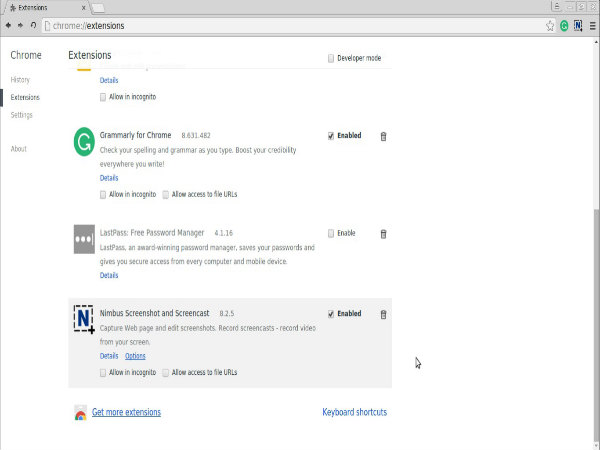Viewport: 600px width, 450px height.
Task: Bookmark this page with the star icon
Action: pyautogui.click(x=550, y=26)
